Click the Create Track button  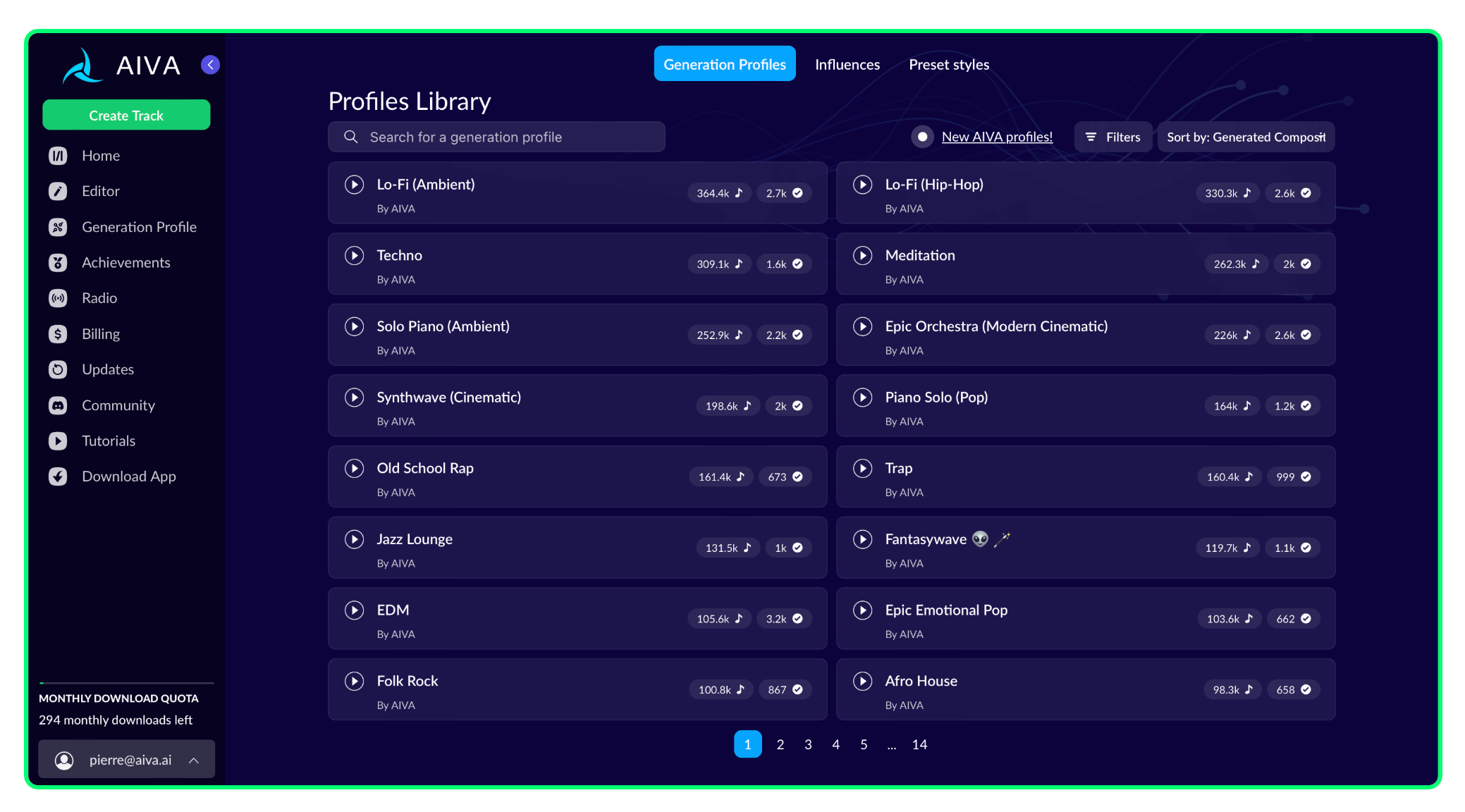coord(126,115)
